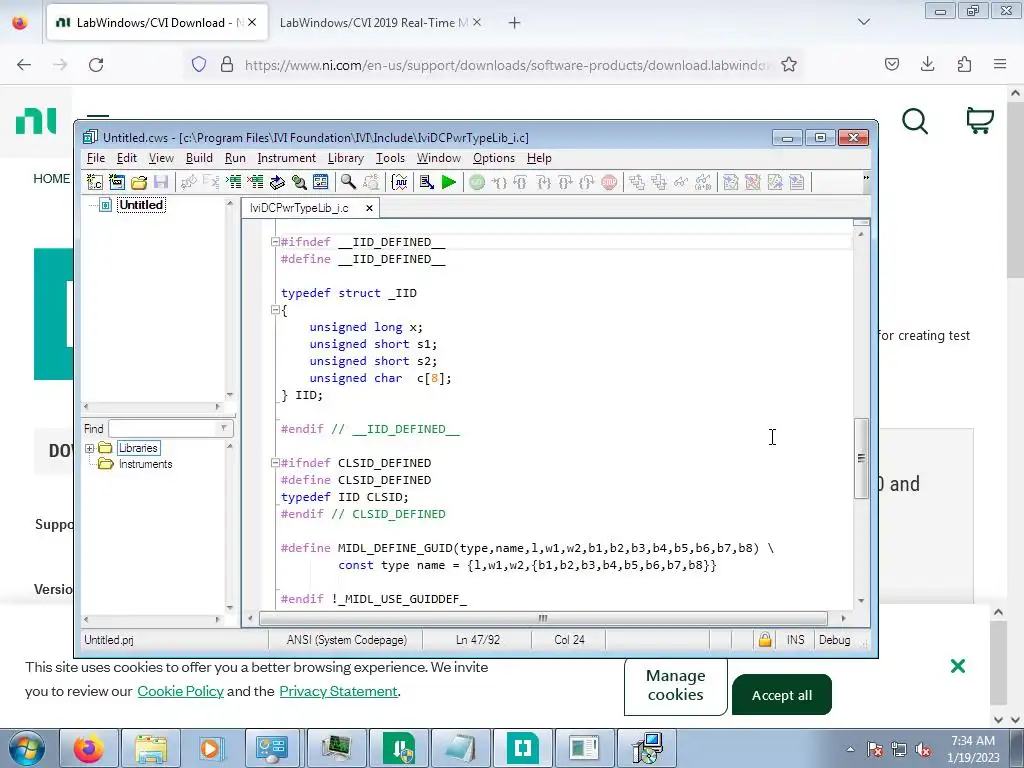Collapse the #ifndef CLSID_DEFINED code fold

point(275,462)
